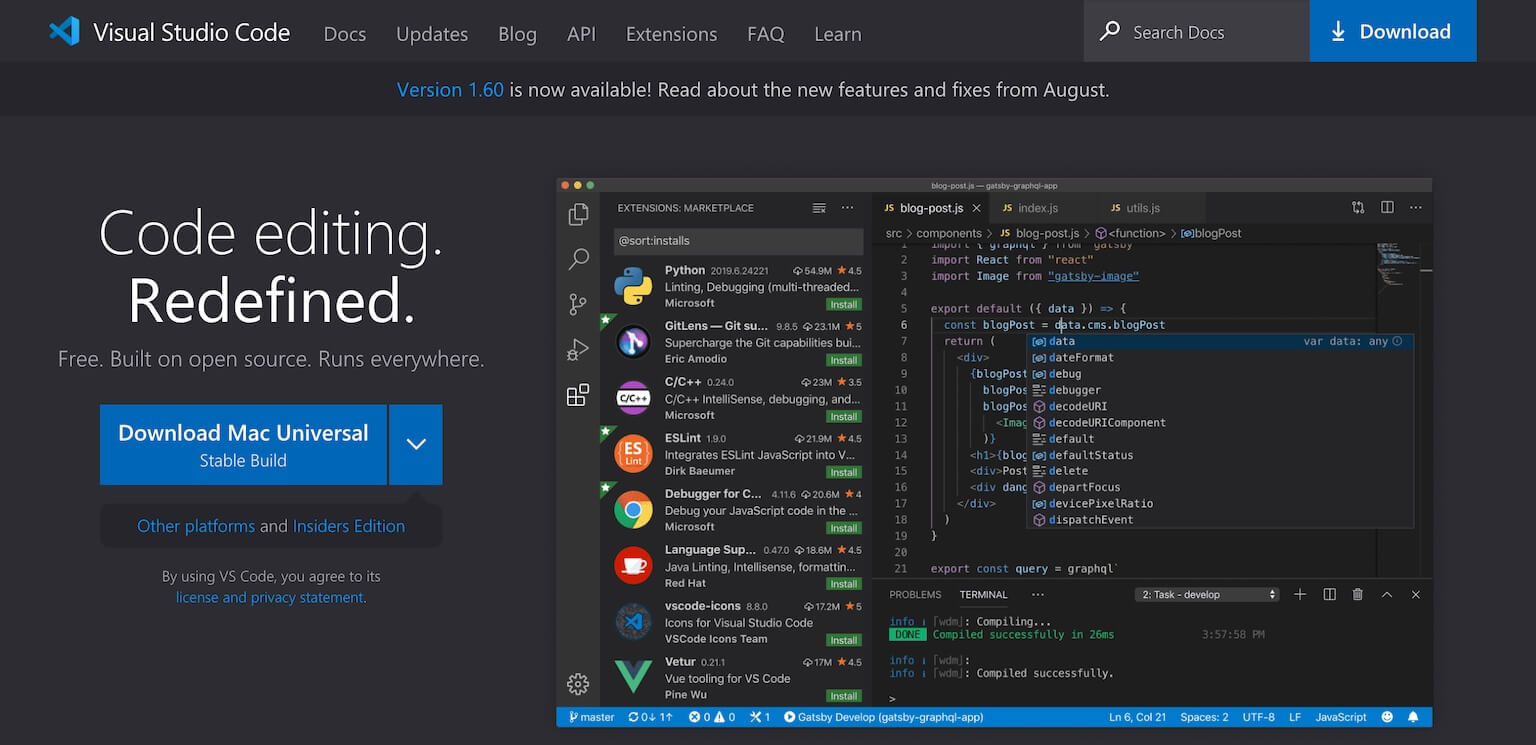Click the sync changes status item
1536x745 pixels.
(x=652, y=717)
